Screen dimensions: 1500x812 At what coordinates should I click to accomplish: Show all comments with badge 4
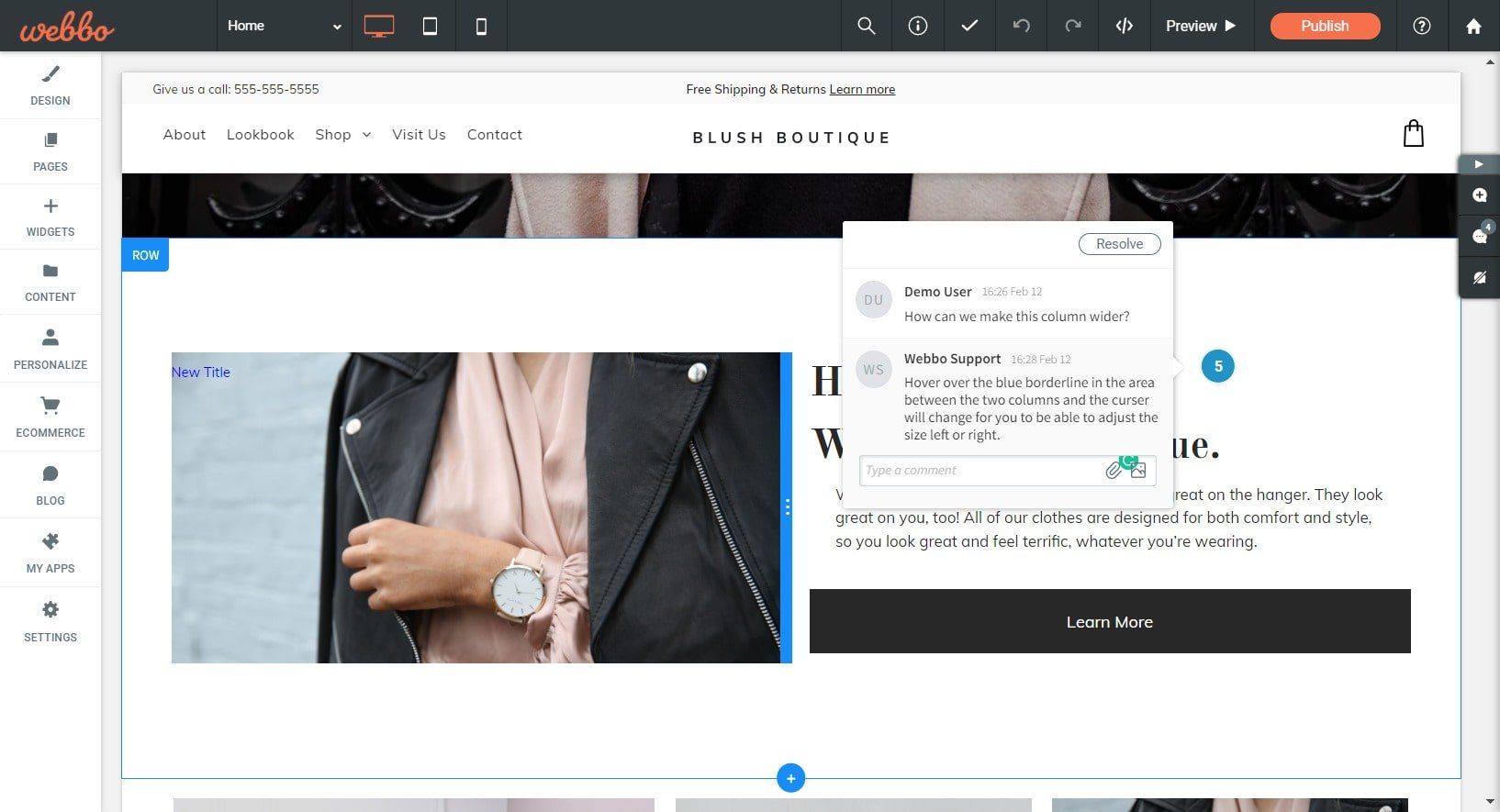[x=1480, y=235]
